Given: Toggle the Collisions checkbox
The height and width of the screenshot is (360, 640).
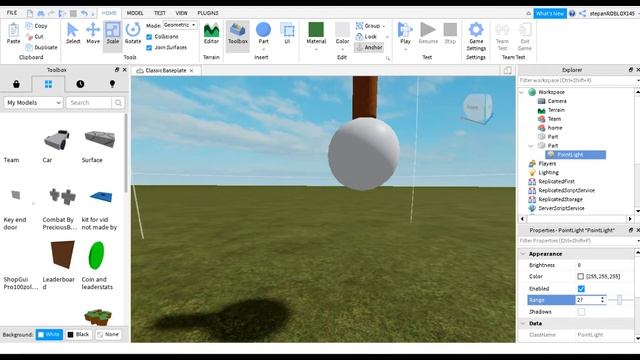Looking at the screenshot, I should pyautogui.click(x=149, y=37).
